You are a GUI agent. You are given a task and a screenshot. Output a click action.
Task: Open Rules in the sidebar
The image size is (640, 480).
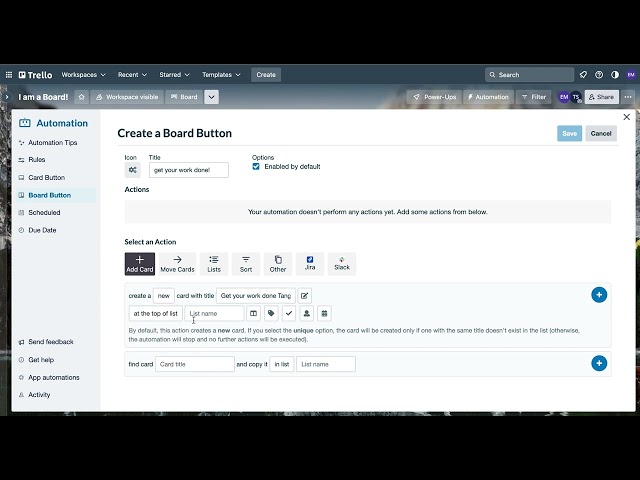(x=37, y=160)
